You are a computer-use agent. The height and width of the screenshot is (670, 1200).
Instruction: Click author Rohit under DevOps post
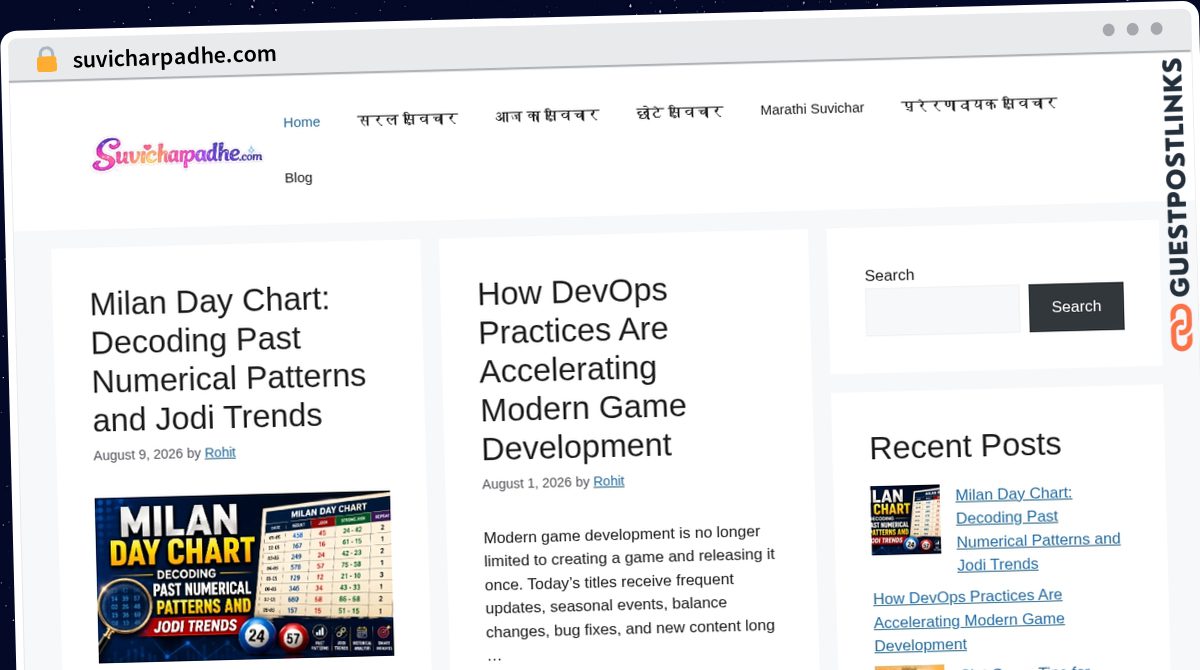[x=609, y=481]
